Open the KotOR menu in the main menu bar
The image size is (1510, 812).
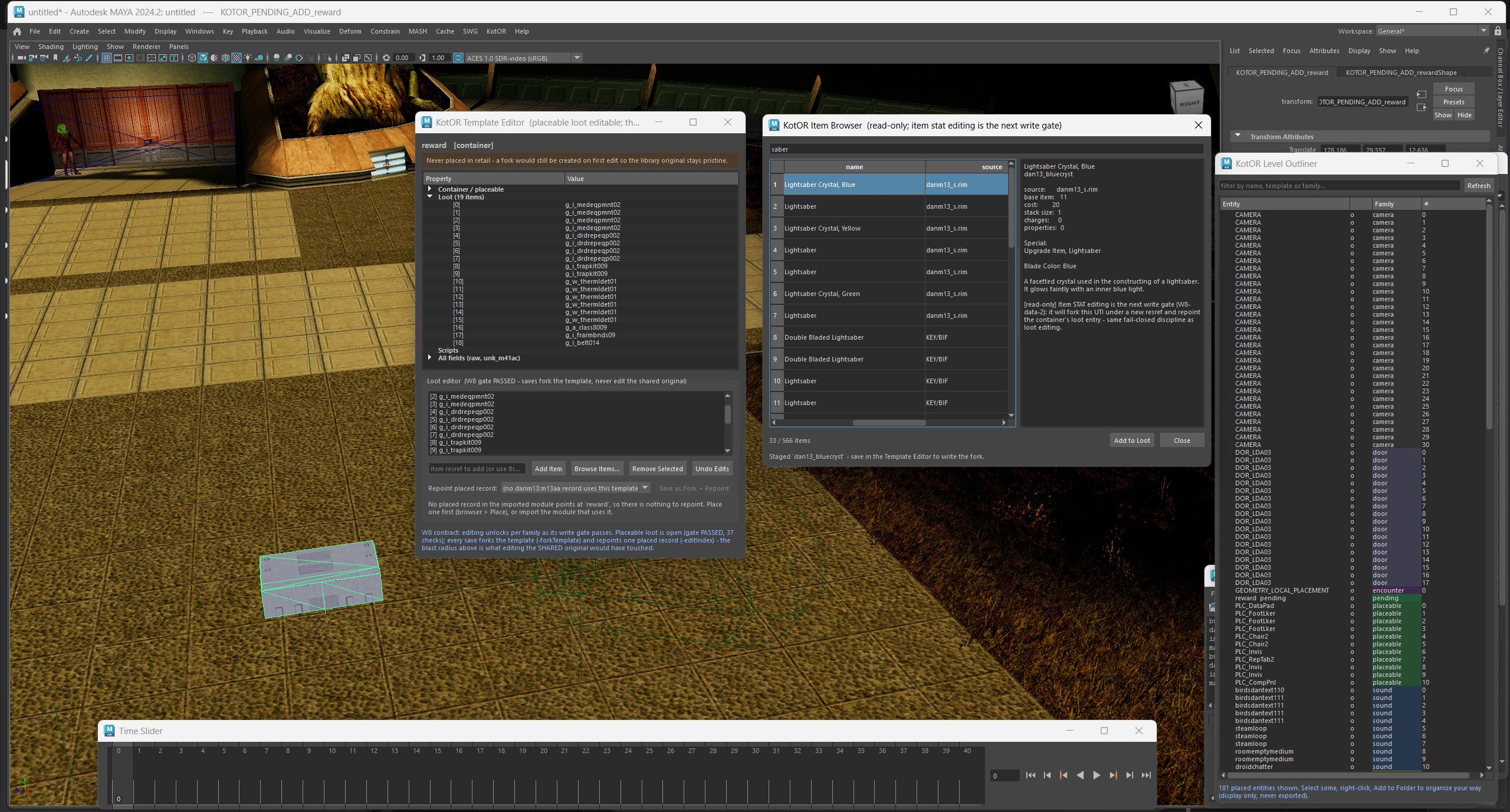496,31
